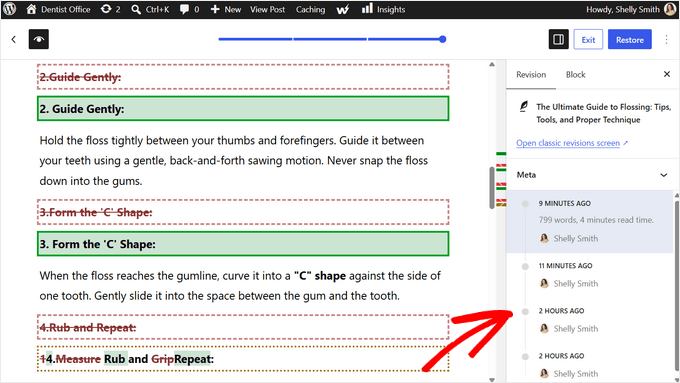Open comments bubble showing 0
This screenshot has width=680, height=383.
point(190,9)
